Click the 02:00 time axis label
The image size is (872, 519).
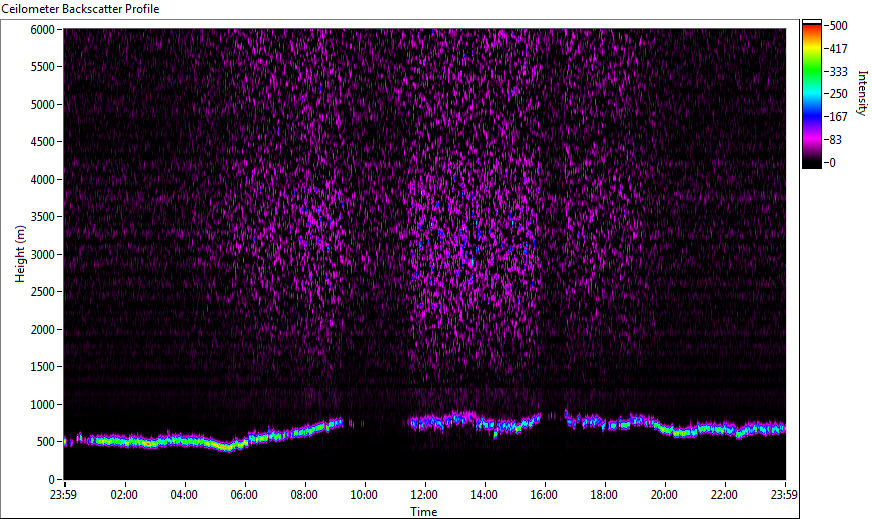click(x=124, y=495)
